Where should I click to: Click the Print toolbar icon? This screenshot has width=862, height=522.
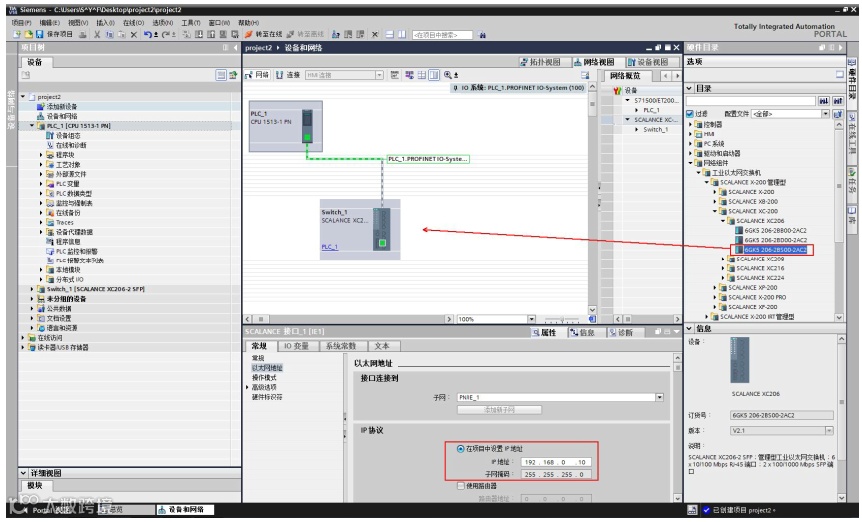tap(82, 34)
